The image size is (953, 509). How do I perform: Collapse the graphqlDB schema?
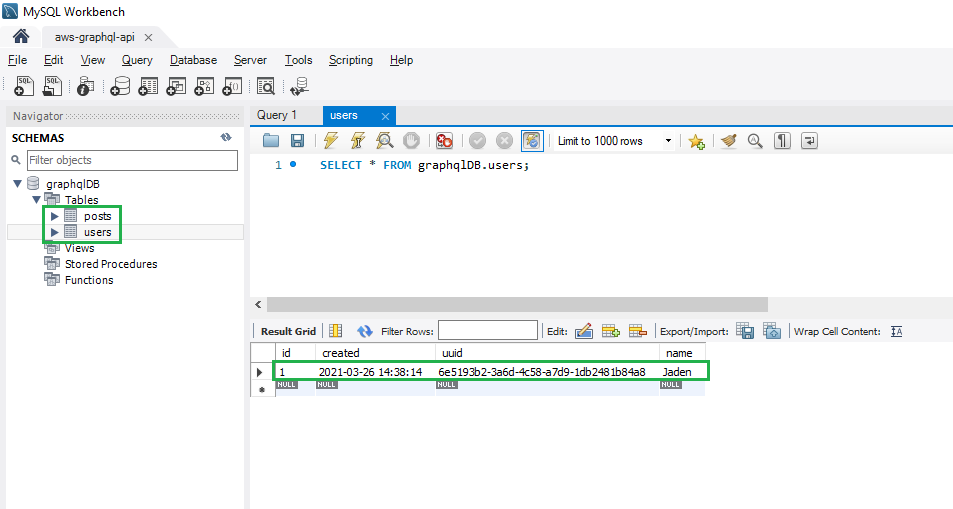pyautogui.click(x=18, y=183)
